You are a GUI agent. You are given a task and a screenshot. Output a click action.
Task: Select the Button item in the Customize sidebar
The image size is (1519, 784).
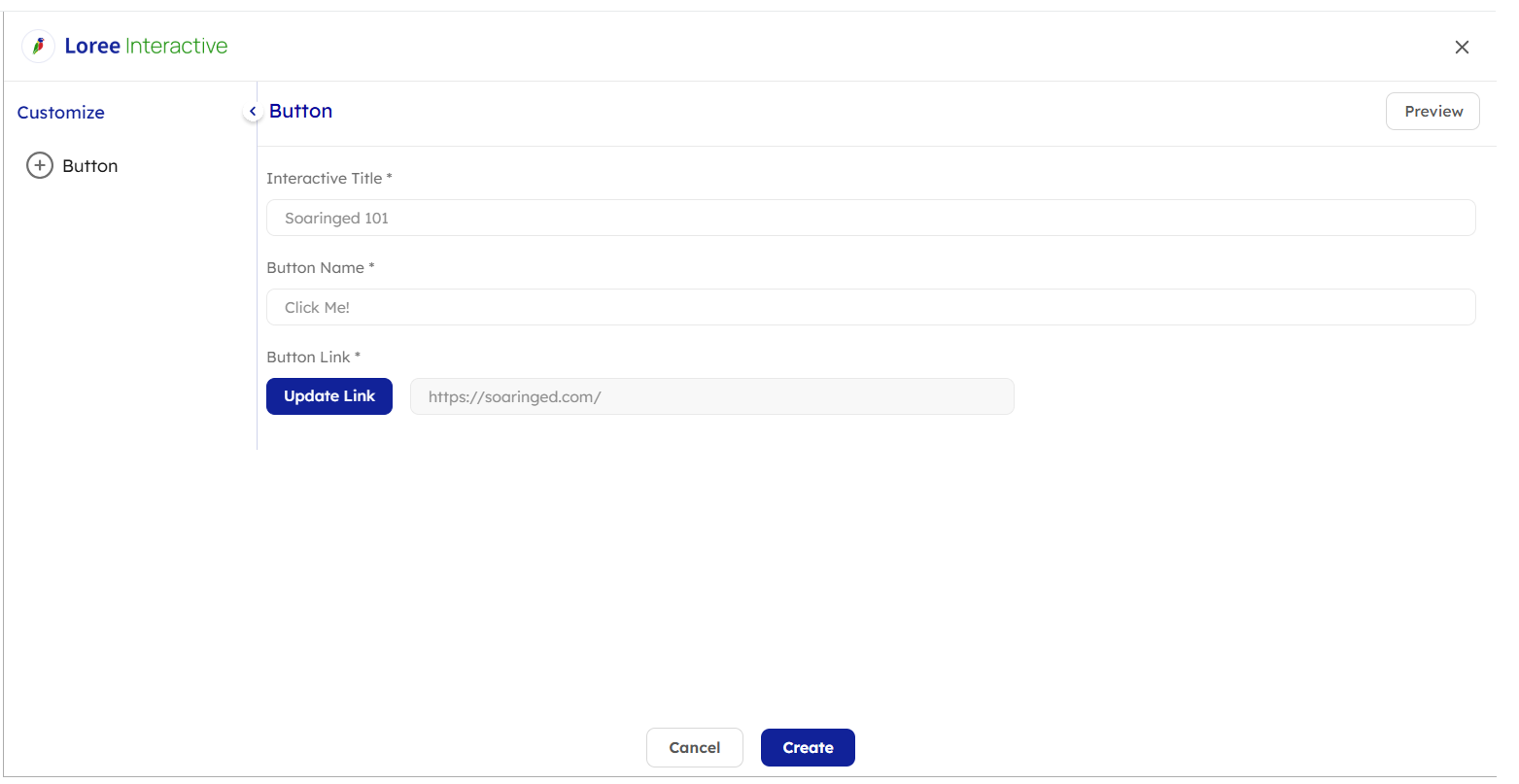89,166
